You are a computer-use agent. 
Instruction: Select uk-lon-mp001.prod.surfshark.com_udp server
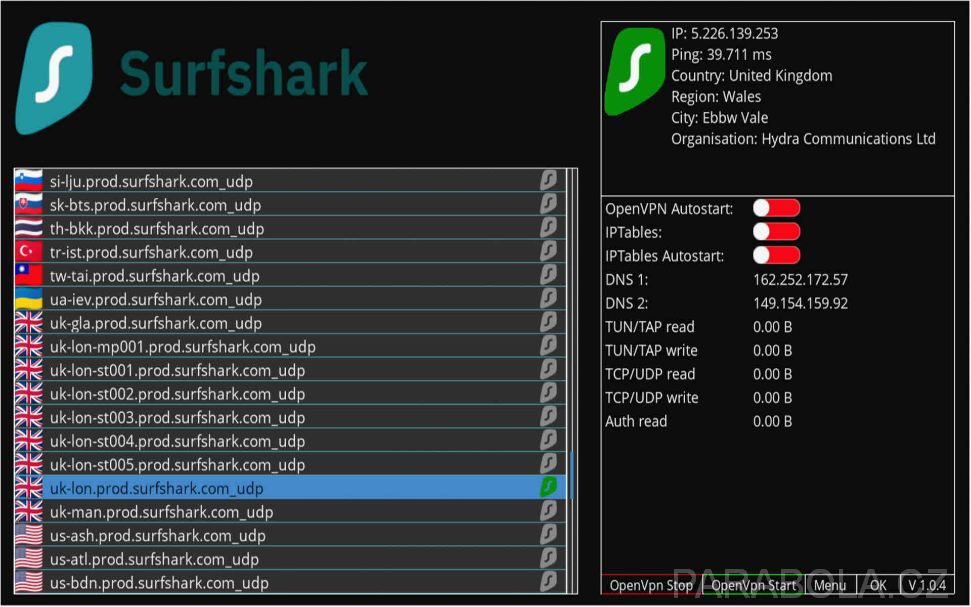290,346
